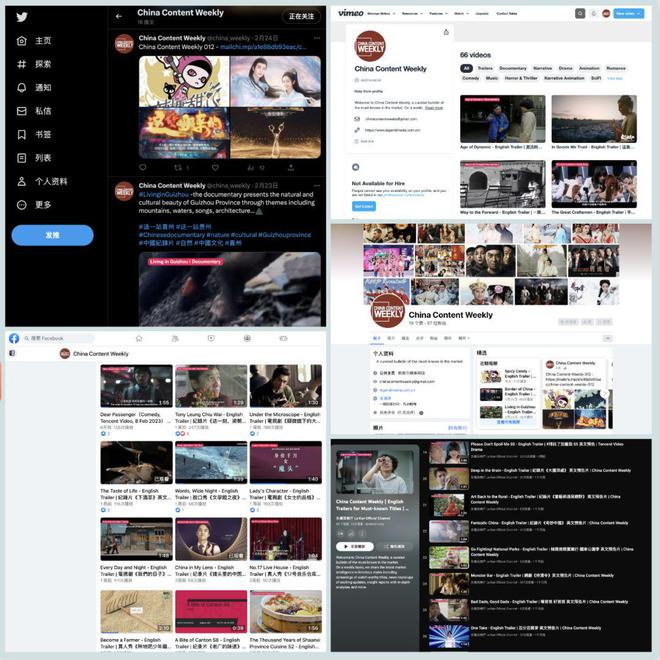Open Twitter 更多 more menu
The image size is (660, 660).
(34, 205)
